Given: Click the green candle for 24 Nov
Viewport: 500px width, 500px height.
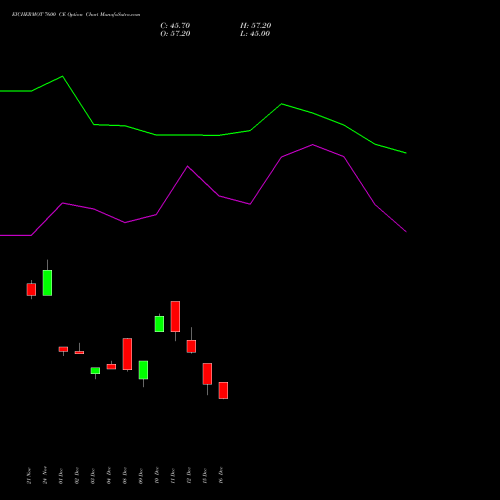Looking at the screenshot, I should [x=47, y=283].
